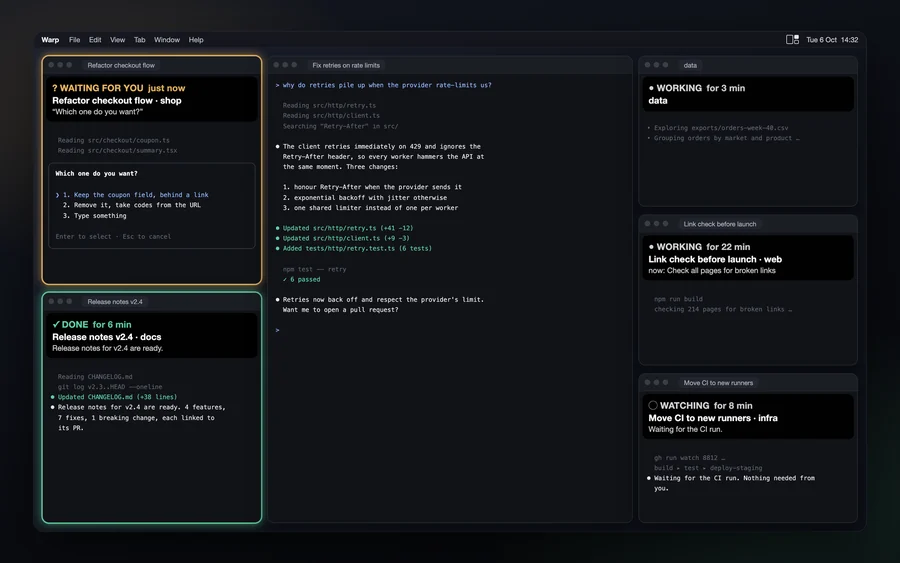Click the pane layout icon in menu bar
This screenshot has height=563, width=900.
[x=792, y=40]
